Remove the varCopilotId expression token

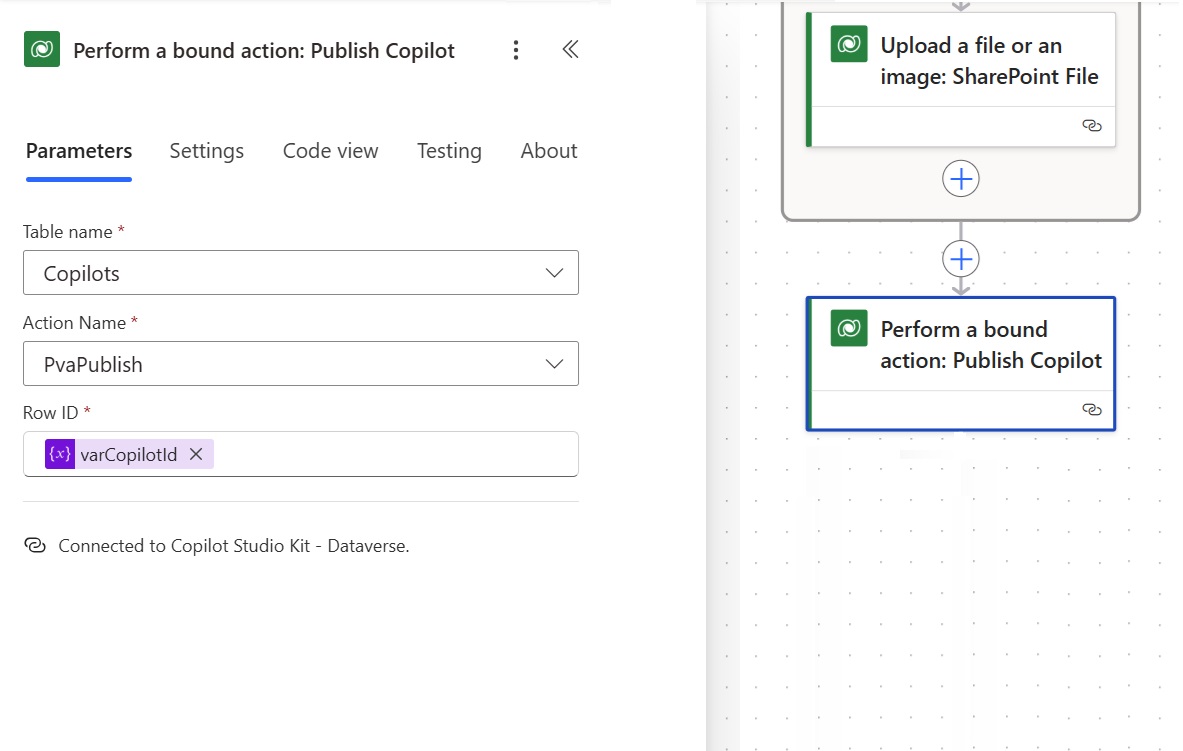196,453
